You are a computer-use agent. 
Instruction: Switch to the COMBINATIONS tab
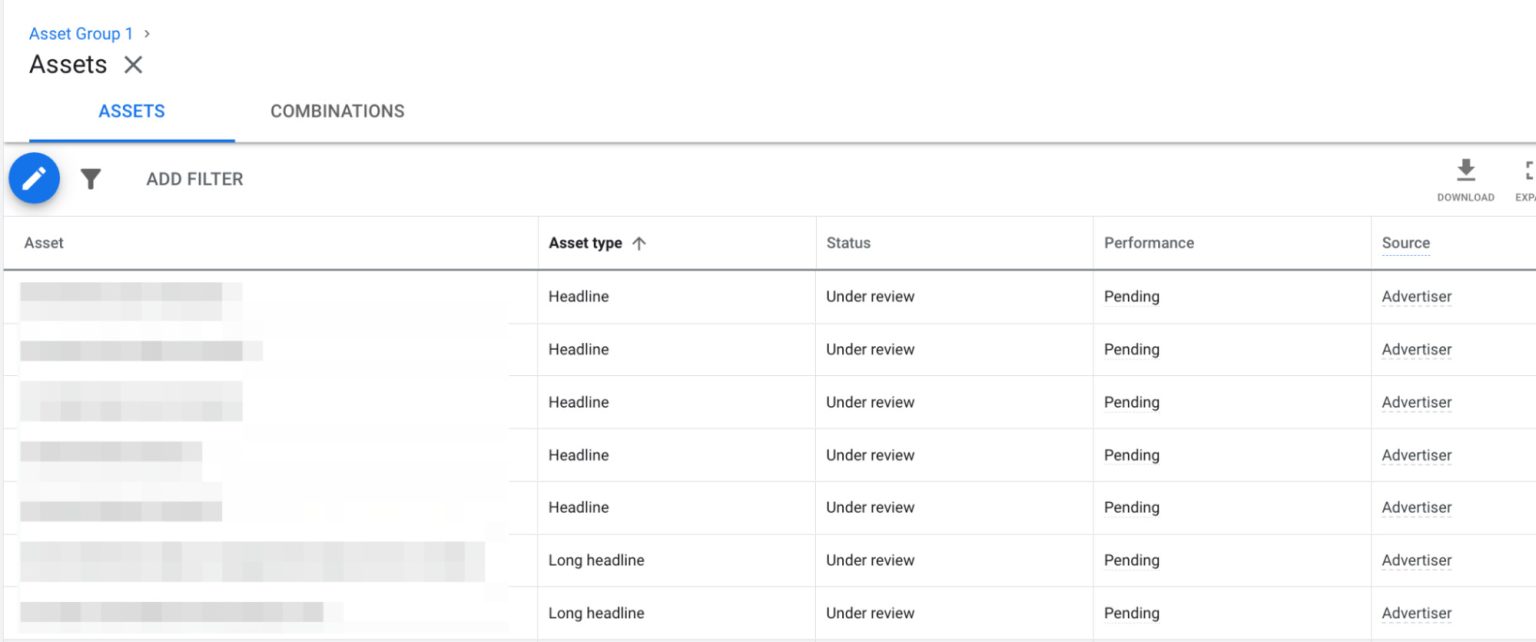(337, 111)
